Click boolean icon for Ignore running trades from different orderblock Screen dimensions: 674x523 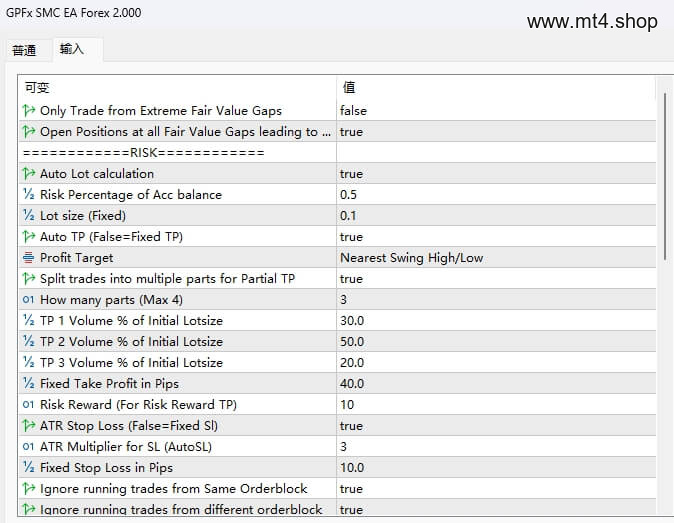pos(29,509)
